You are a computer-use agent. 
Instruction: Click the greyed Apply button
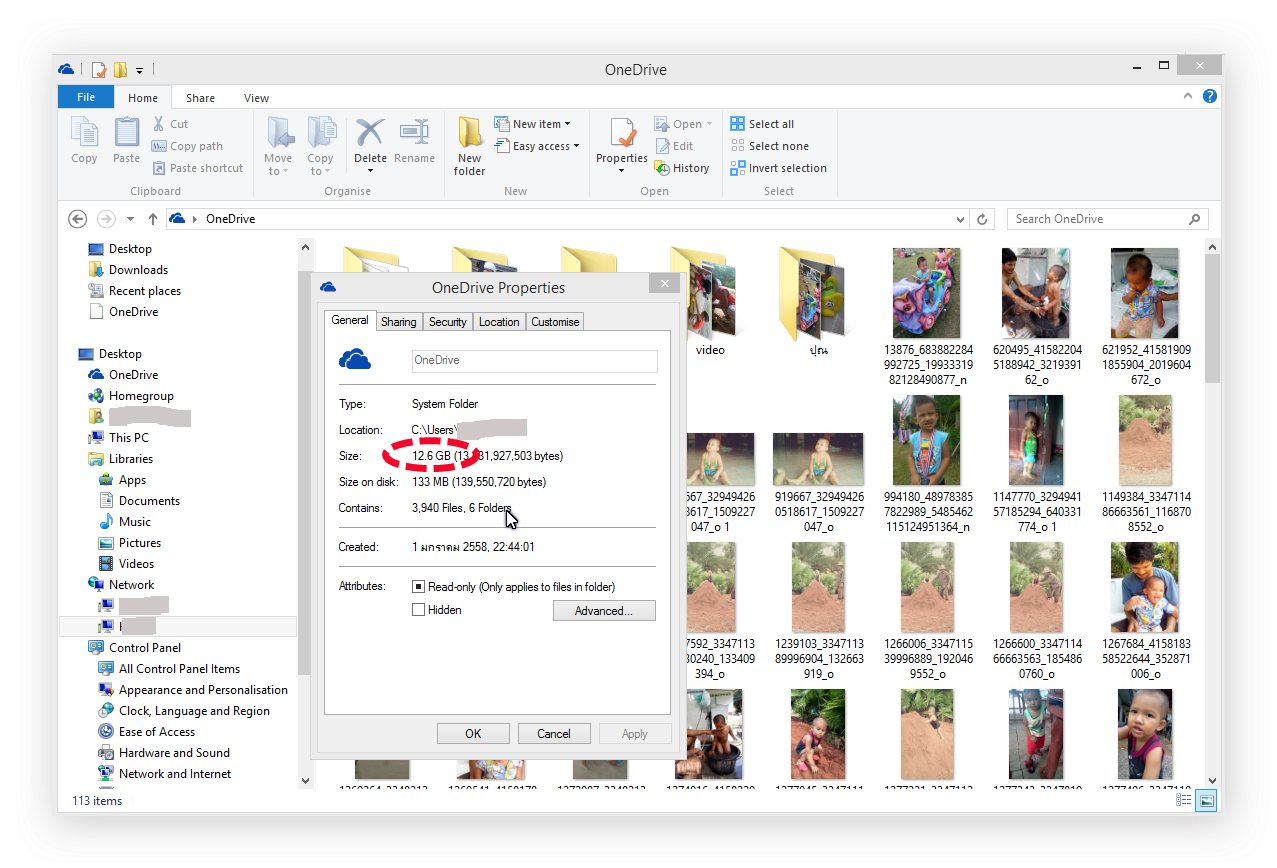635,733
